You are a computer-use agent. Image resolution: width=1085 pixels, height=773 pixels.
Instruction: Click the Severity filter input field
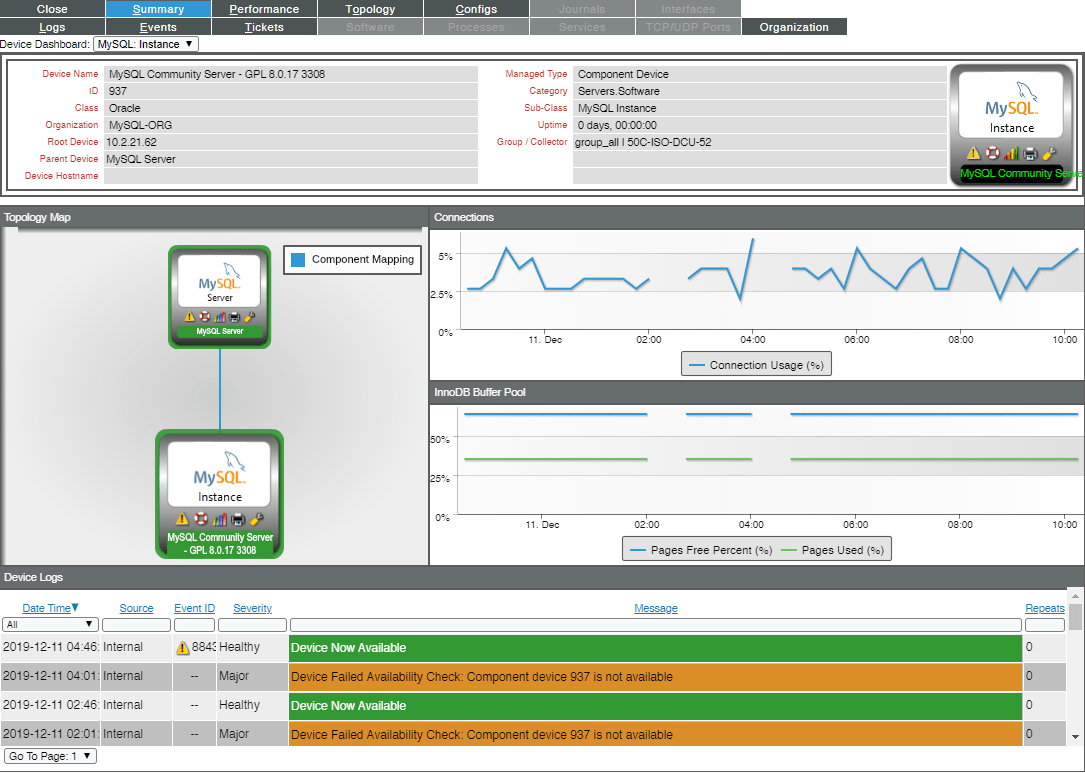pos(253,625)
